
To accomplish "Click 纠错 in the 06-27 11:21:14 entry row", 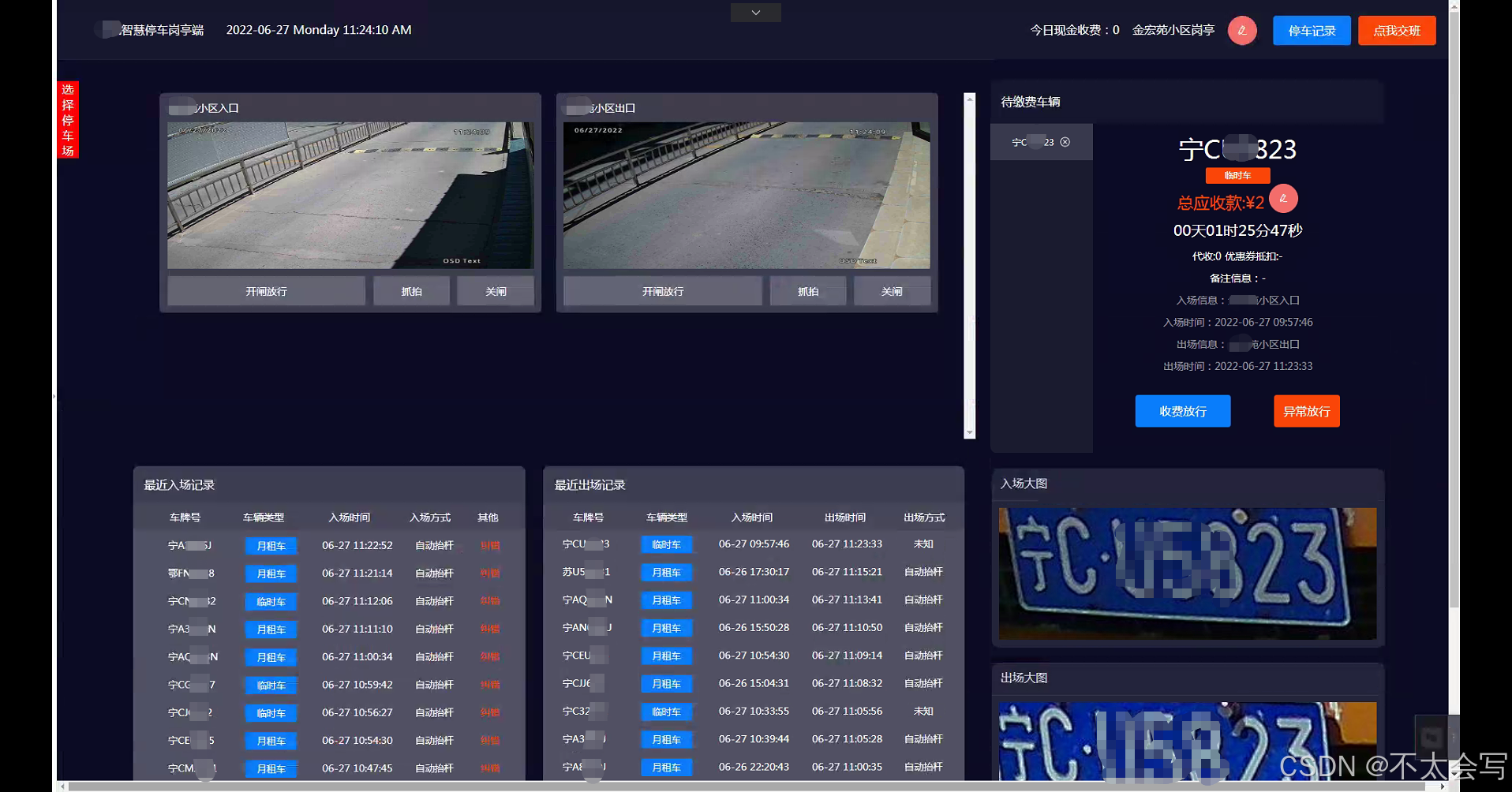I will pyautogui.click(x=490, y=573).
